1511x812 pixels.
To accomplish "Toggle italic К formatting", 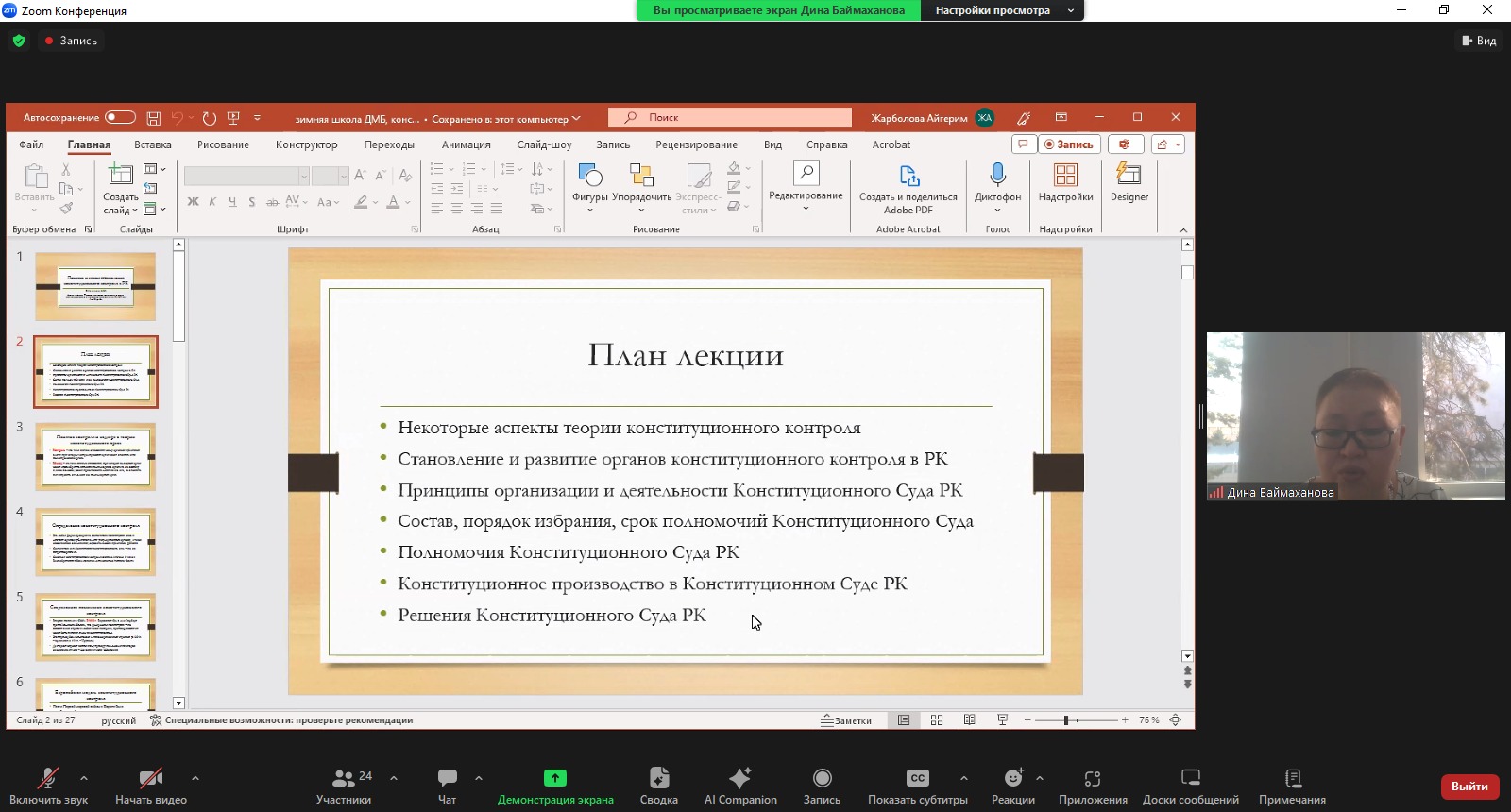I will [212, 202].
